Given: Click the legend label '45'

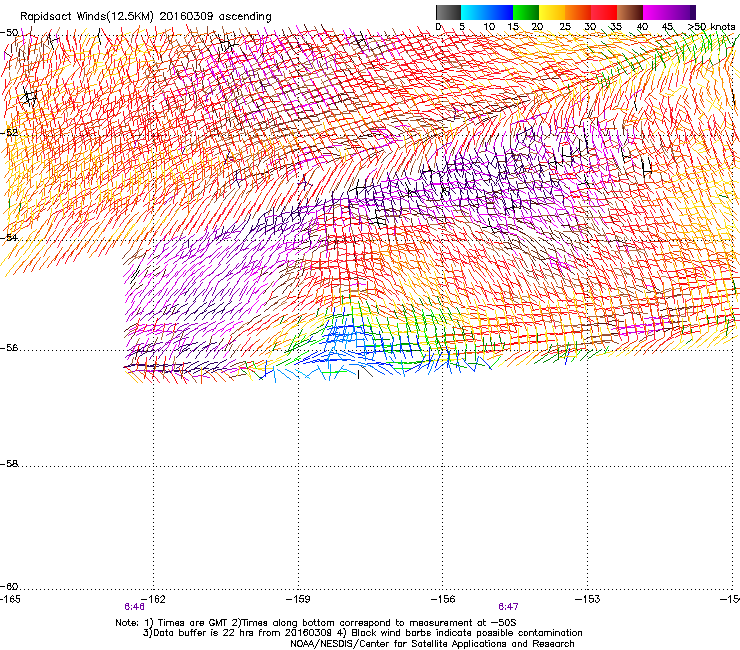Looking at the screenshot, I should [667, 26].
